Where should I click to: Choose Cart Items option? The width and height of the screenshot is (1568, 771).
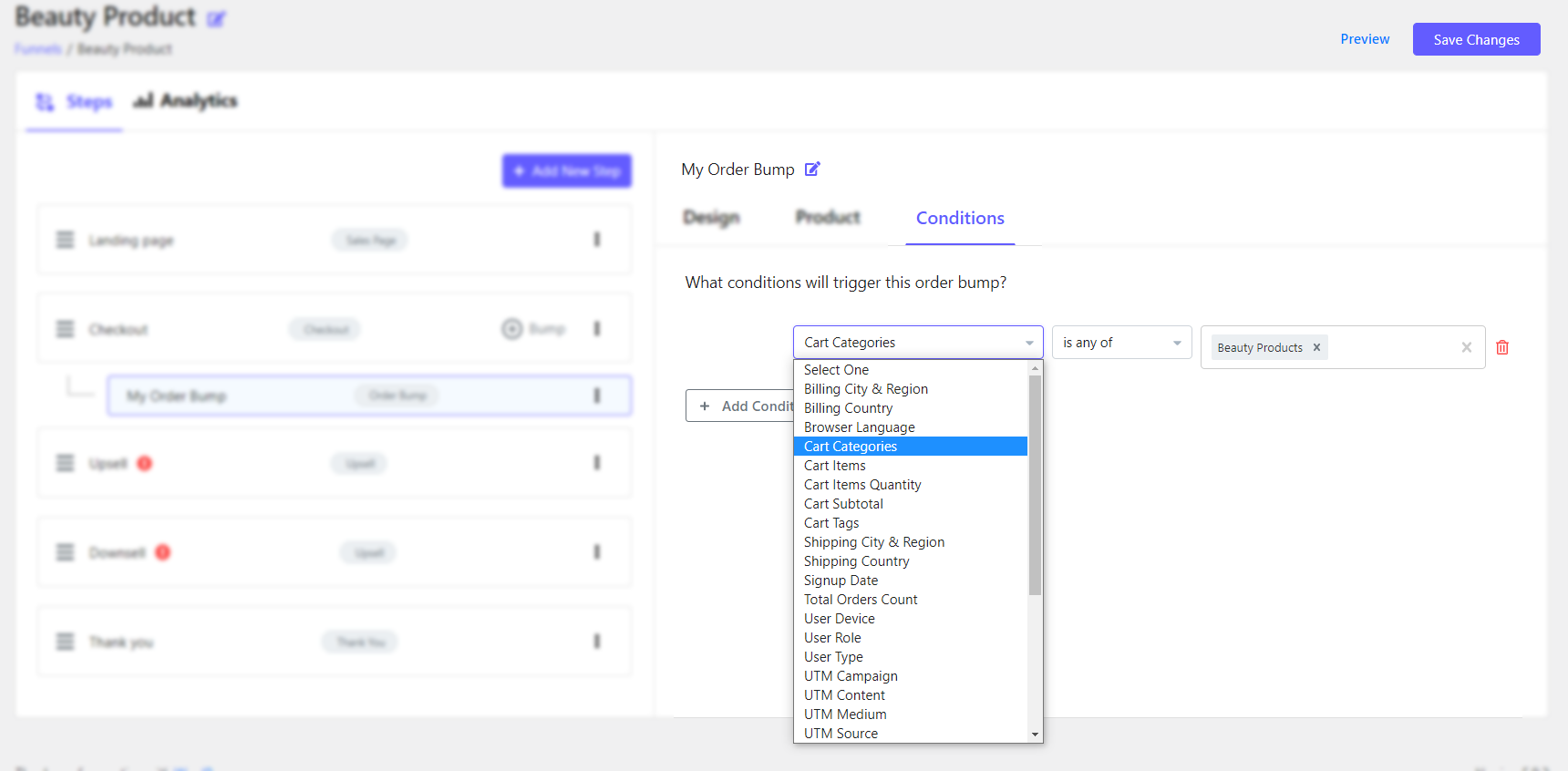[x=911, y=466]
